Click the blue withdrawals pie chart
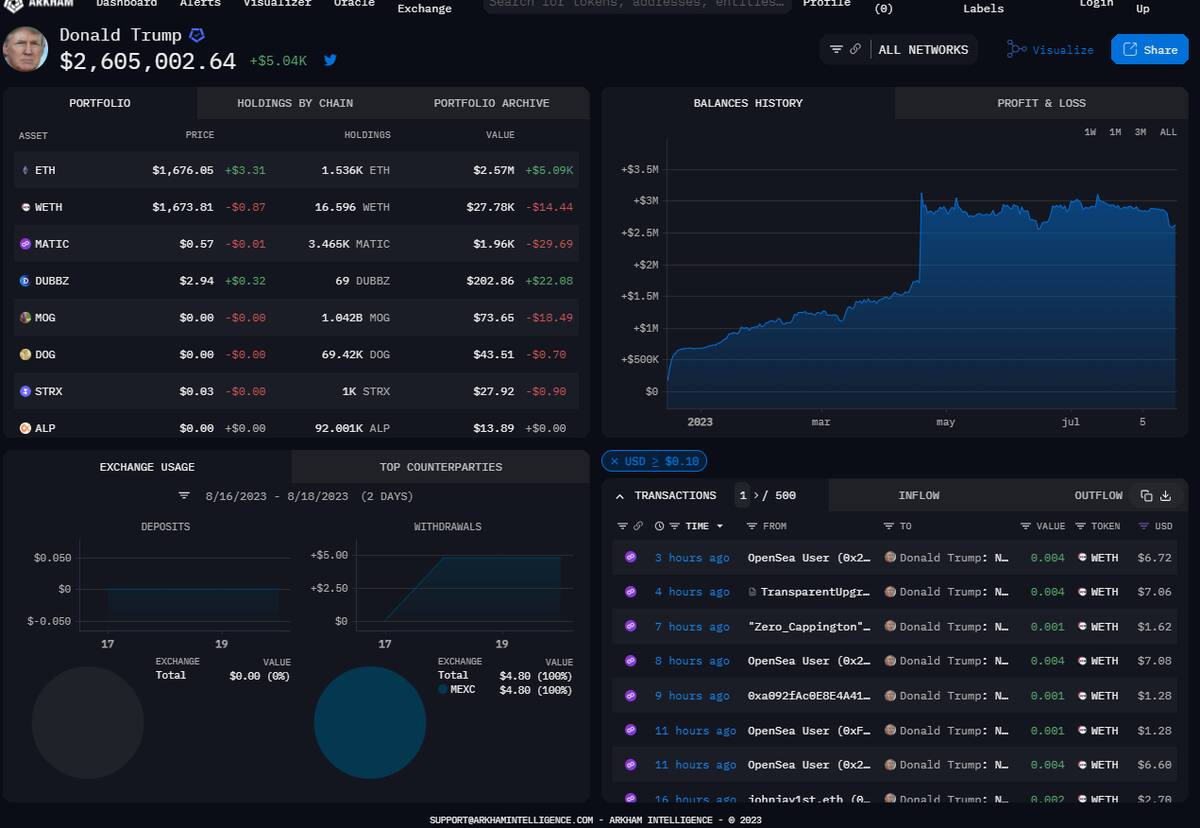Screen dimensions: 1200x828 pos(370,722)
